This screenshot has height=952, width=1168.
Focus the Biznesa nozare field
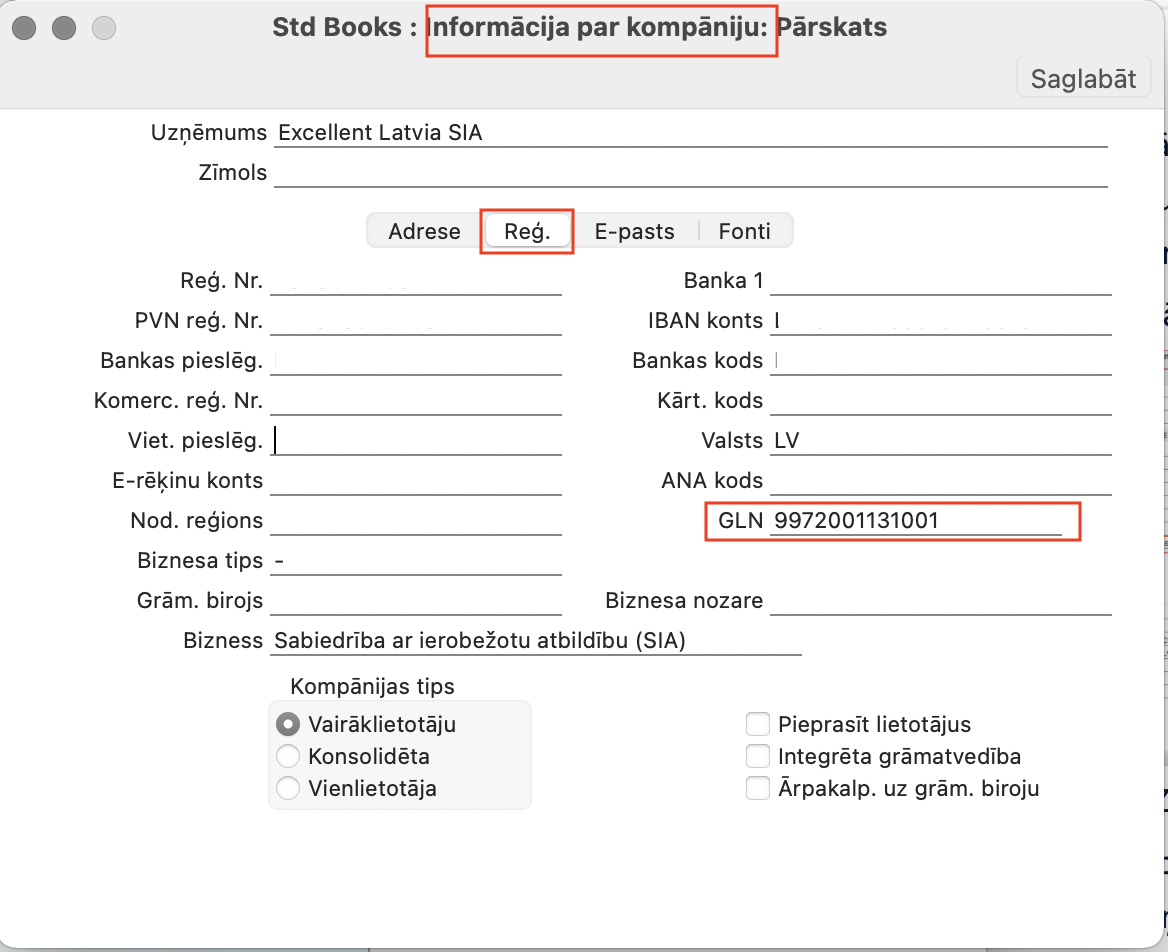pos(940,601)
